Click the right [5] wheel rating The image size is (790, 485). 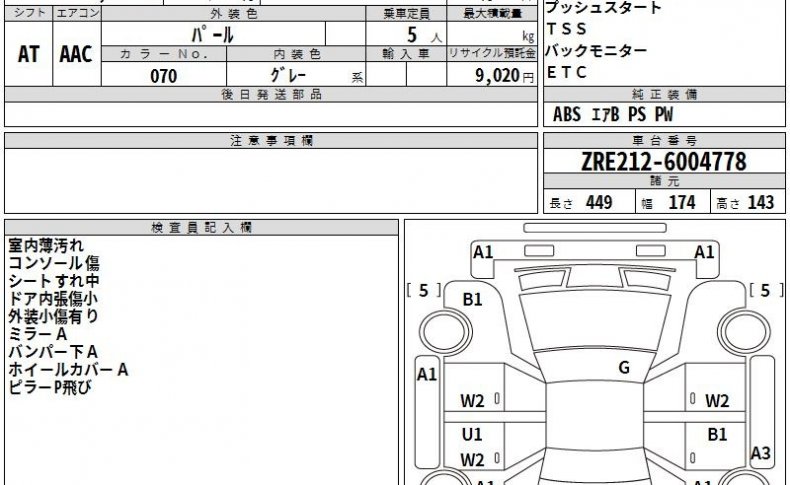tap(765, 290)
